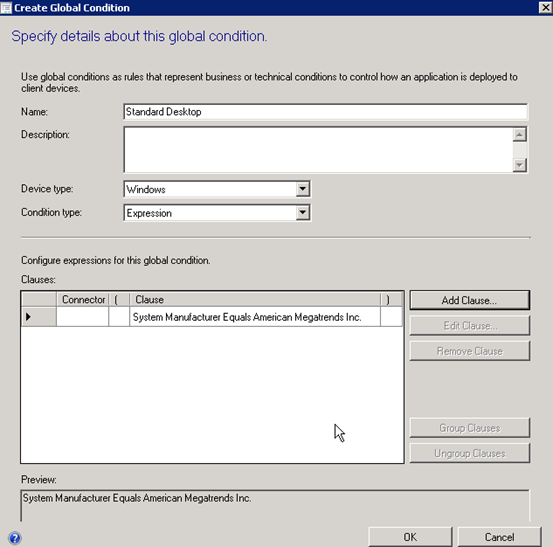Click the Name text field
Viewport: 553px width, 547px height.
[326, 112]
